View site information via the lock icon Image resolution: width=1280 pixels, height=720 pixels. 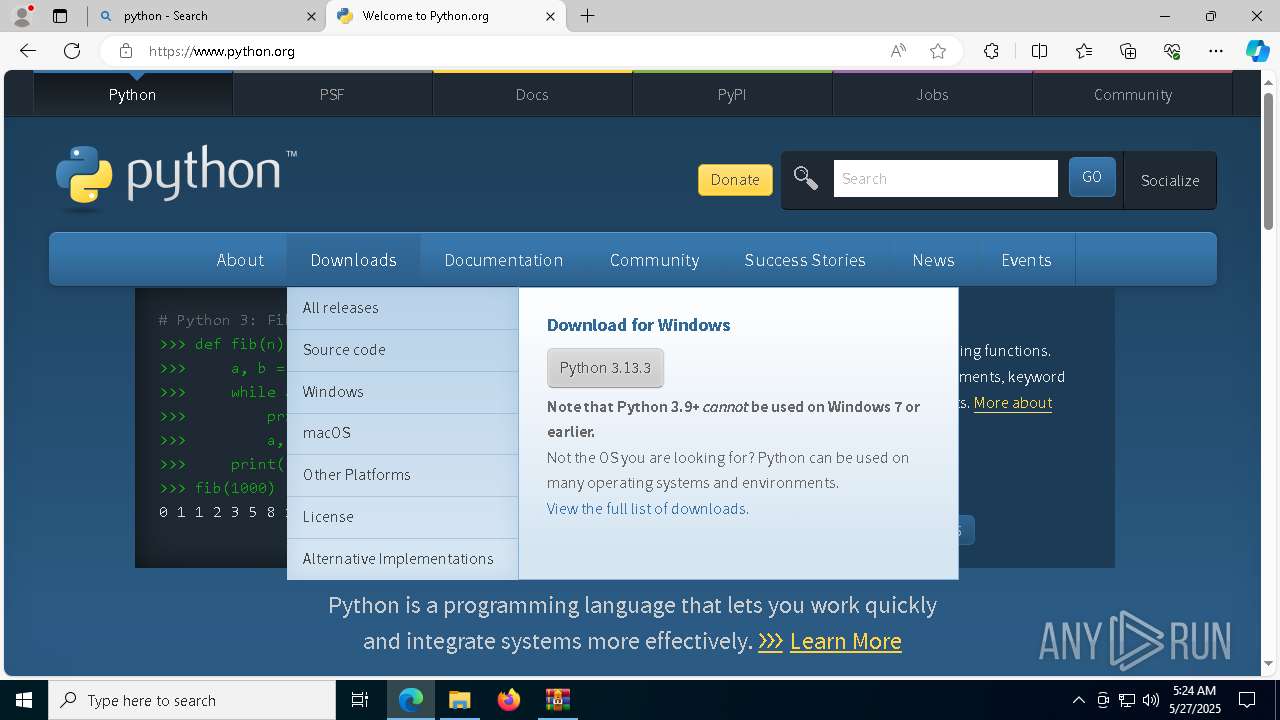[x=125, y=51]
